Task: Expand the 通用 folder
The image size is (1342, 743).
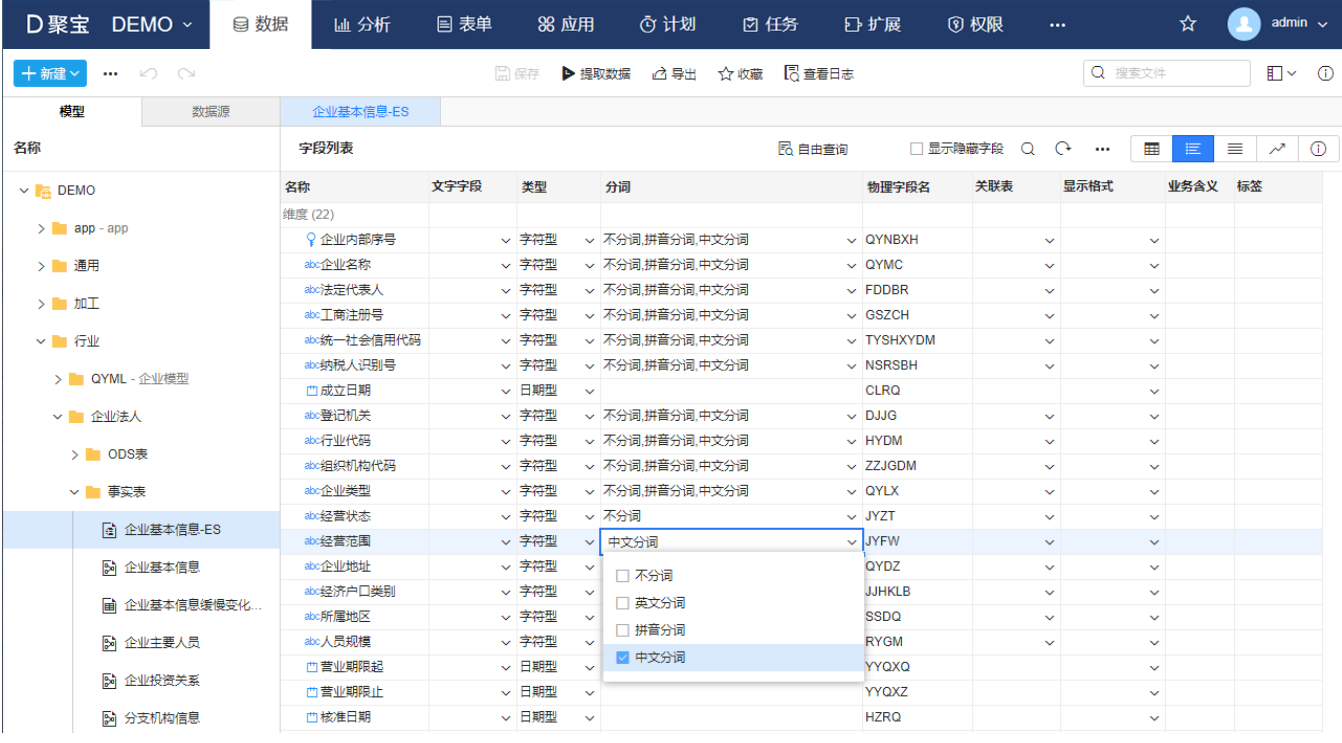Action: 41,266
